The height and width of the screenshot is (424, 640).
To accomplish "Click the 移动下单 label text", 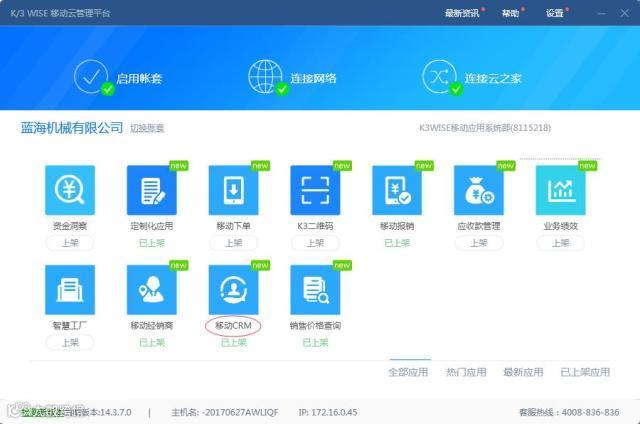I will [233, 226].
